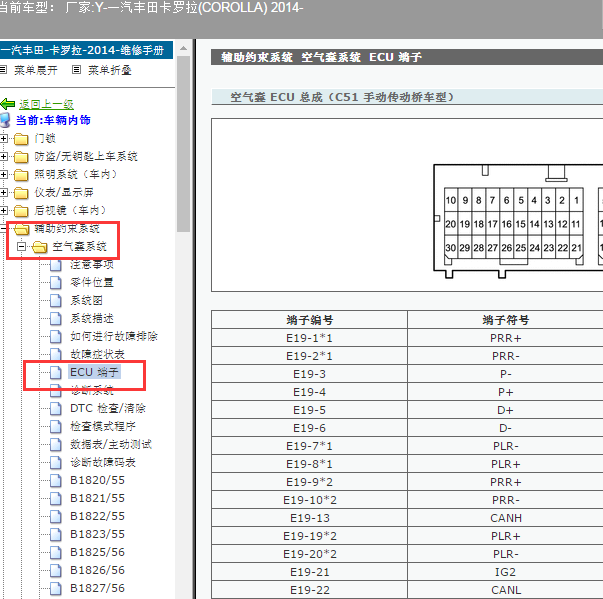
Task: Click the page icon beside 如何进行故障排除
Action: [x=56, y=336]
